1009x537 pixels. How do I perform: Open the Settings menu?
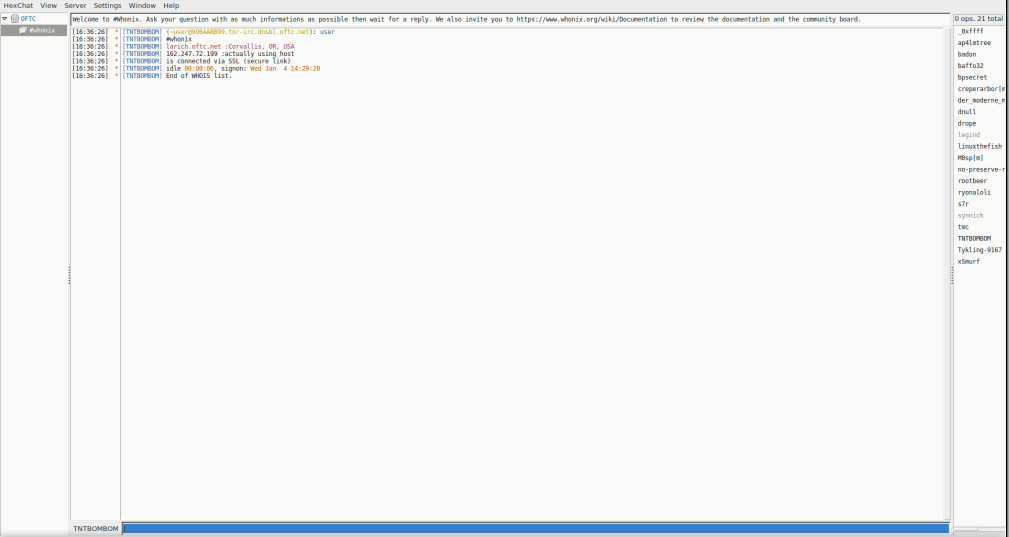tap(107, 5)
